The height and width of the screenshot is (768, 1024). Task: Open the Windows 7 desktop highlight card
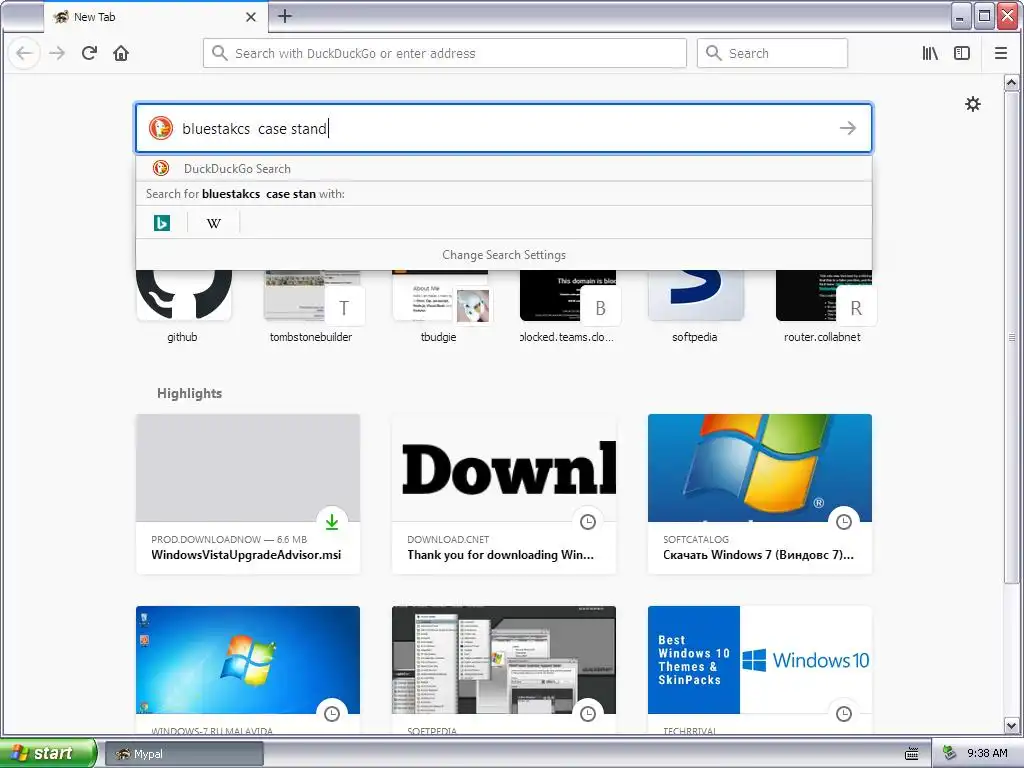tap(248, 669)
